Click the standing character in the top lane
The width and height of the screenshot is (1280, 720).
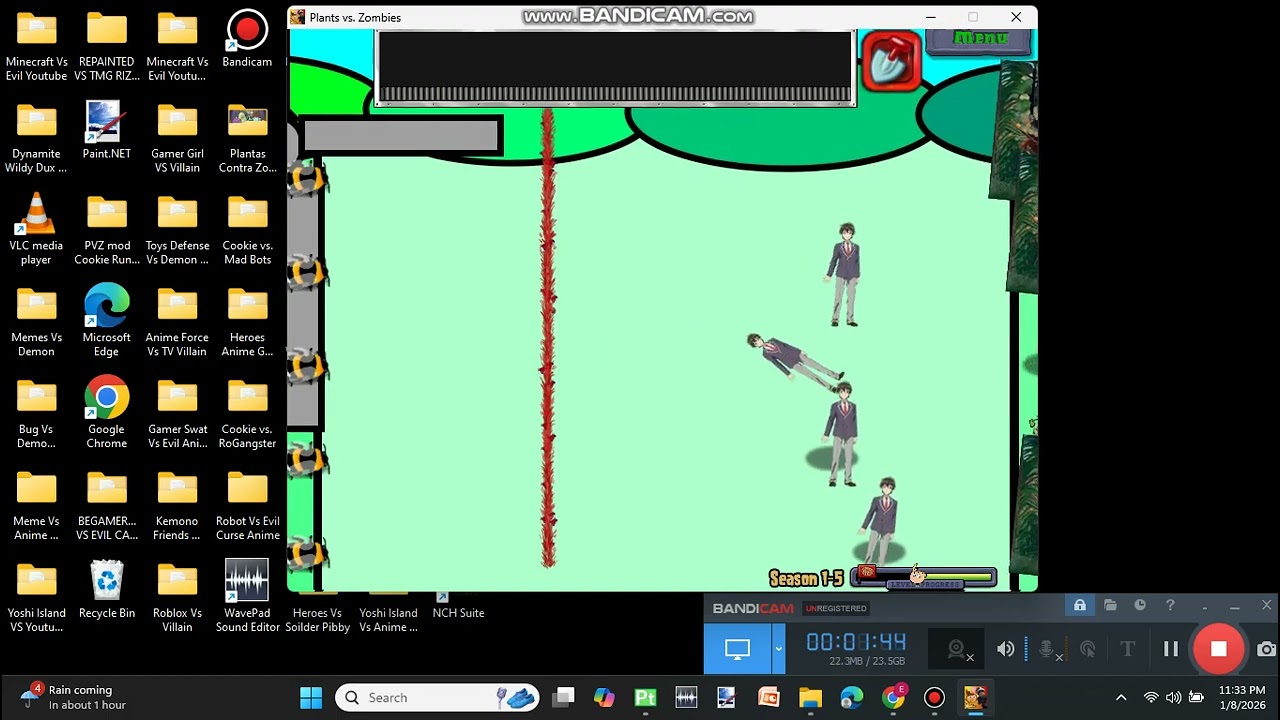point(845,274)
